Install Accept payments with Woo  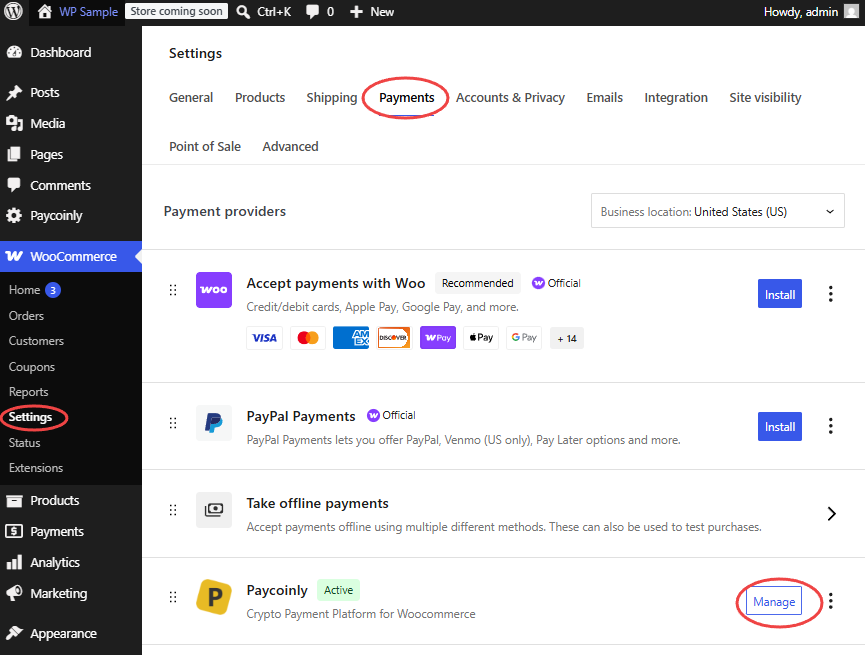coord(779,294)
